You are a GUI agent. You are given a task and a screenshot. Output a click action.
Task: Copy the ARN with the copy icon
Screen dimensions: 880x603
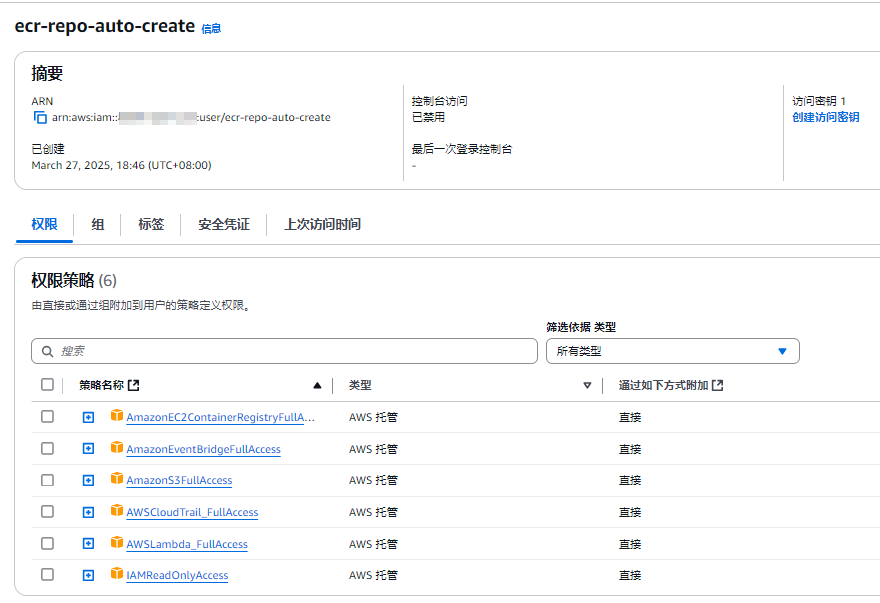40,117
